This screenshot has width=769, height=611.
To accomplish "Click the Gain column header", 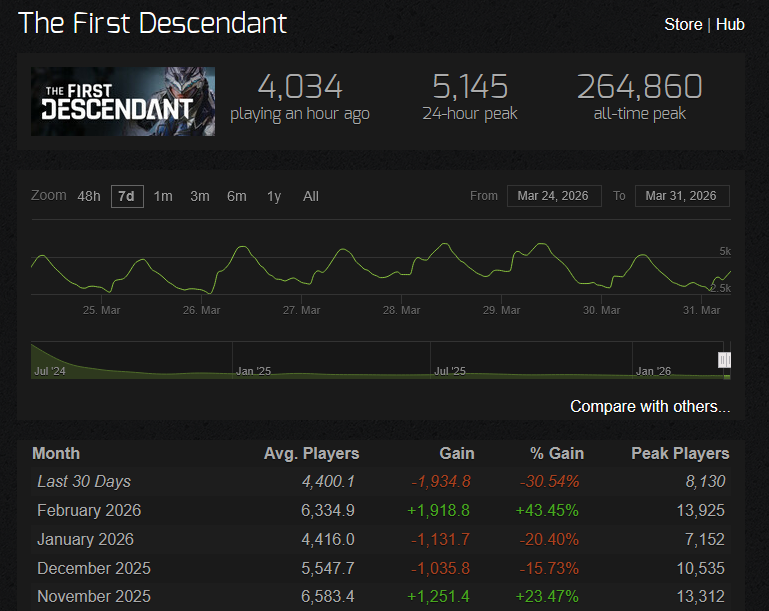I will (457, 454).
